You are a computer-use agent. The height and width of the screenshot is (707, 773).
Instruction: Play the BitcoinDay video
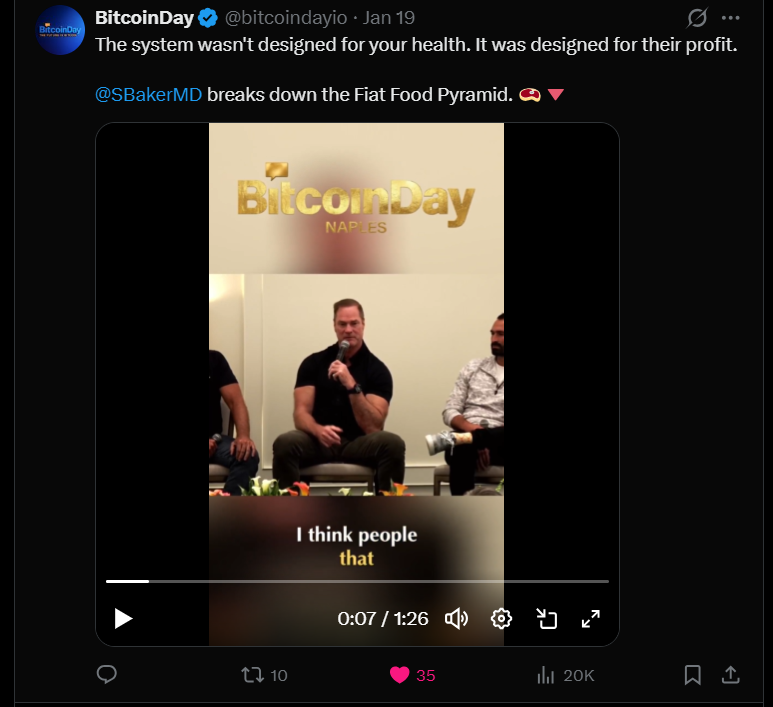point(123,618)
